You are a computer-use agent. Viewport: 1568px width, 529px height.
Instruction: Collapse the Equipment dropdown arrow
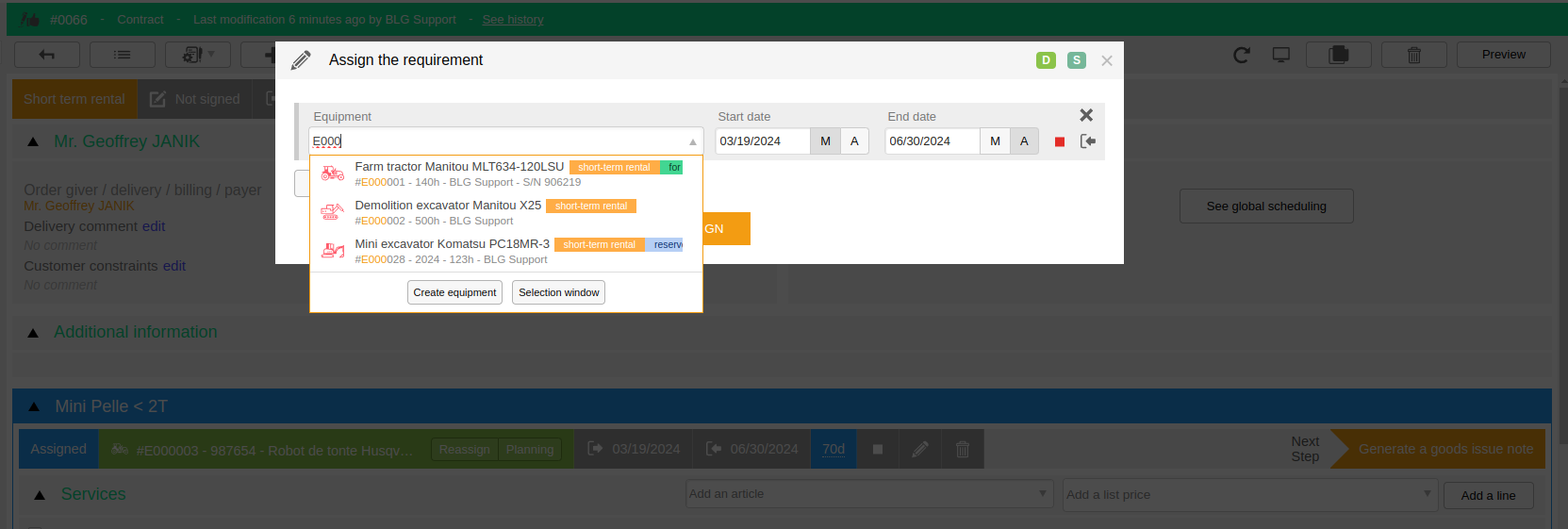(693, 141)
